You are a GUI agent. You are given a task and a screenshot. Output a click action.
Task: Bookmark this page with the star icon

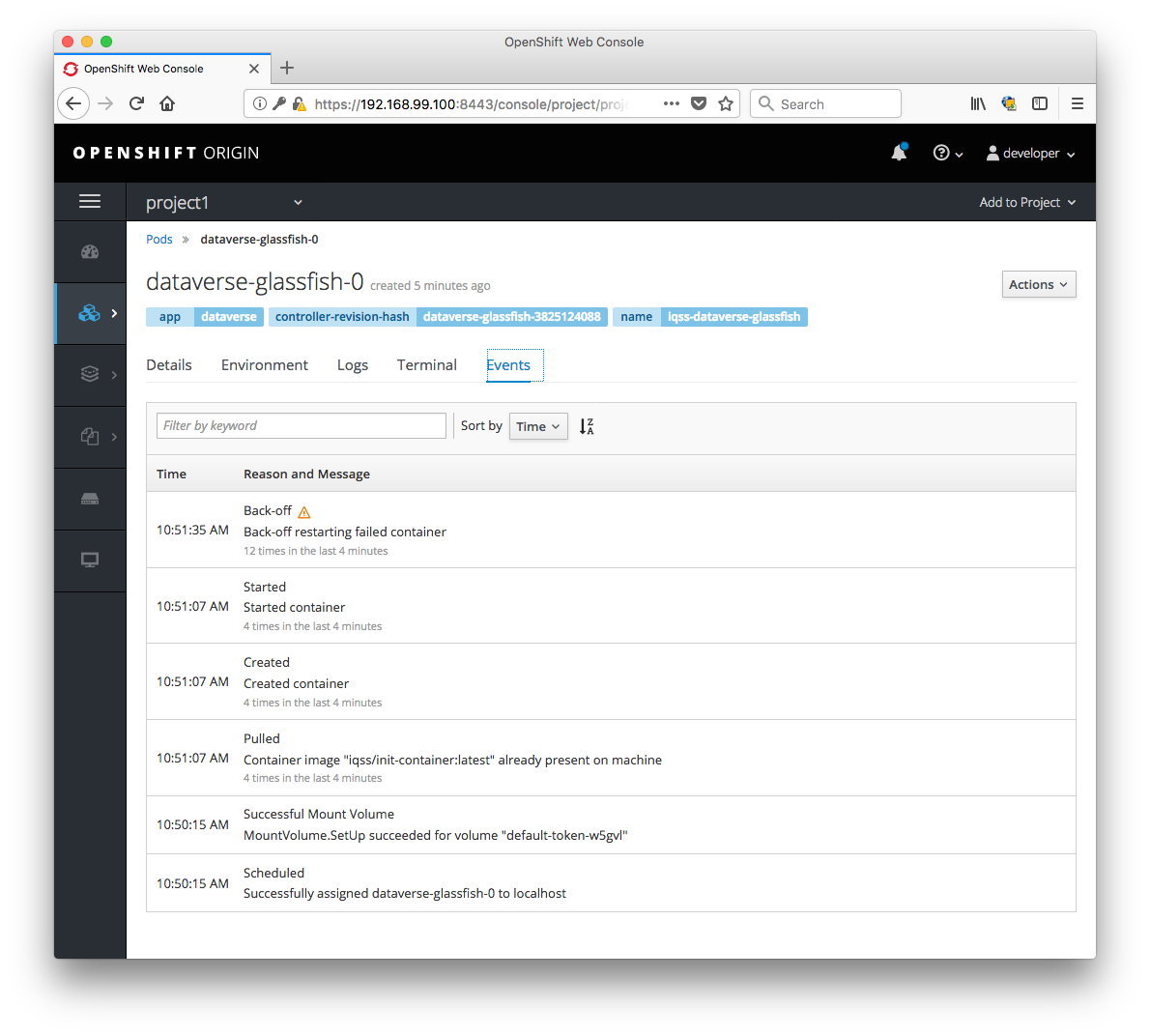726,103
